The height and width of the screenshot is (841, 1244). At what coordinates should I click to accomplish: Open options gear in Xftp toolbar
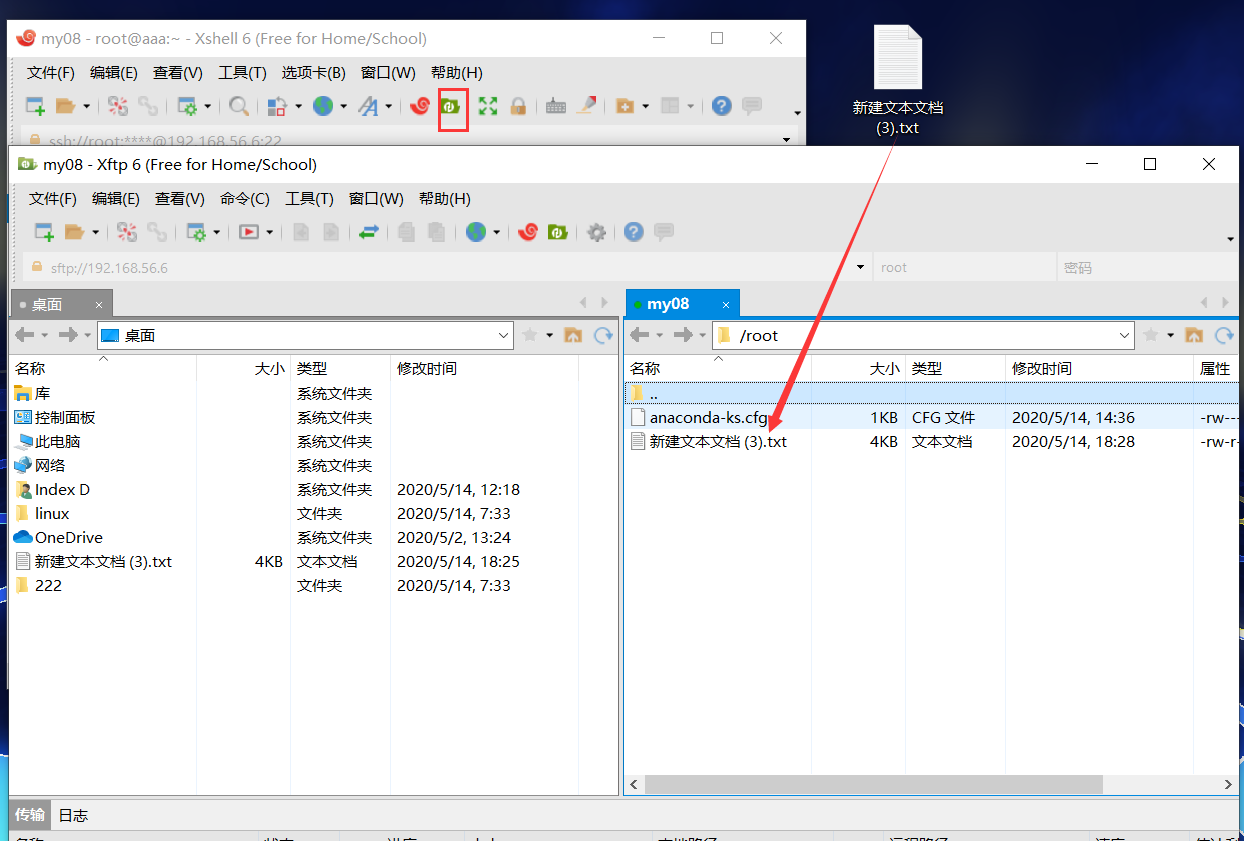tap(597, 232)
